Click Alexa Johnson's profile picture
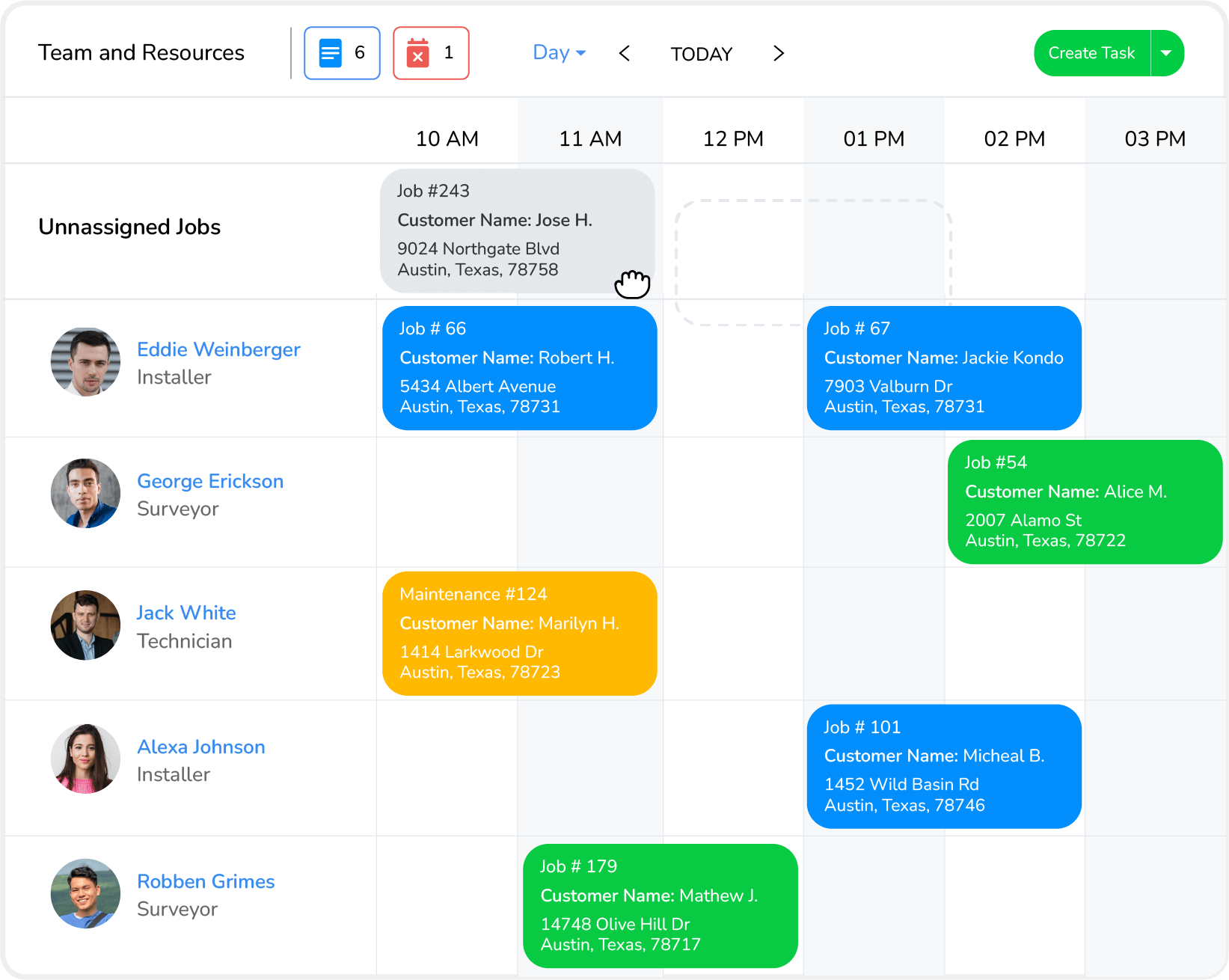 pyautogui.click(x=85, y=759)
